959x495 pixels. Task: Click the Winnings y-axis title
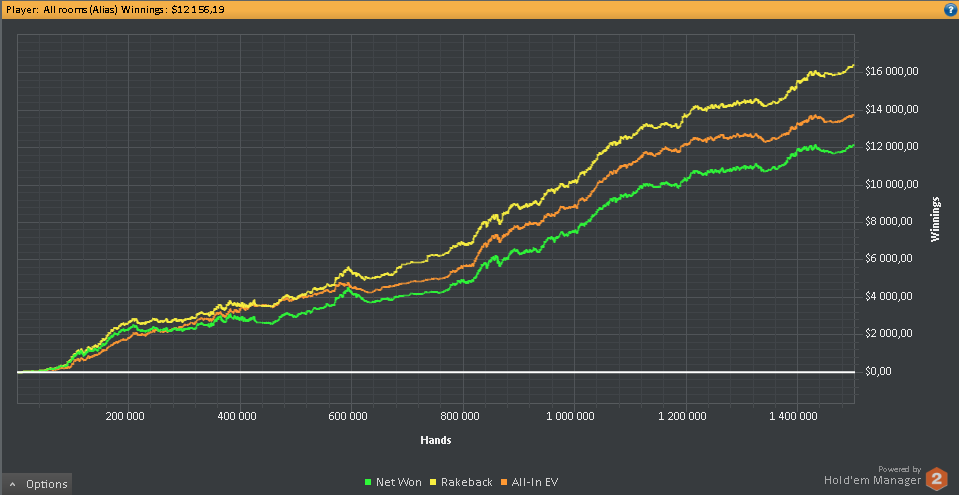935,219
